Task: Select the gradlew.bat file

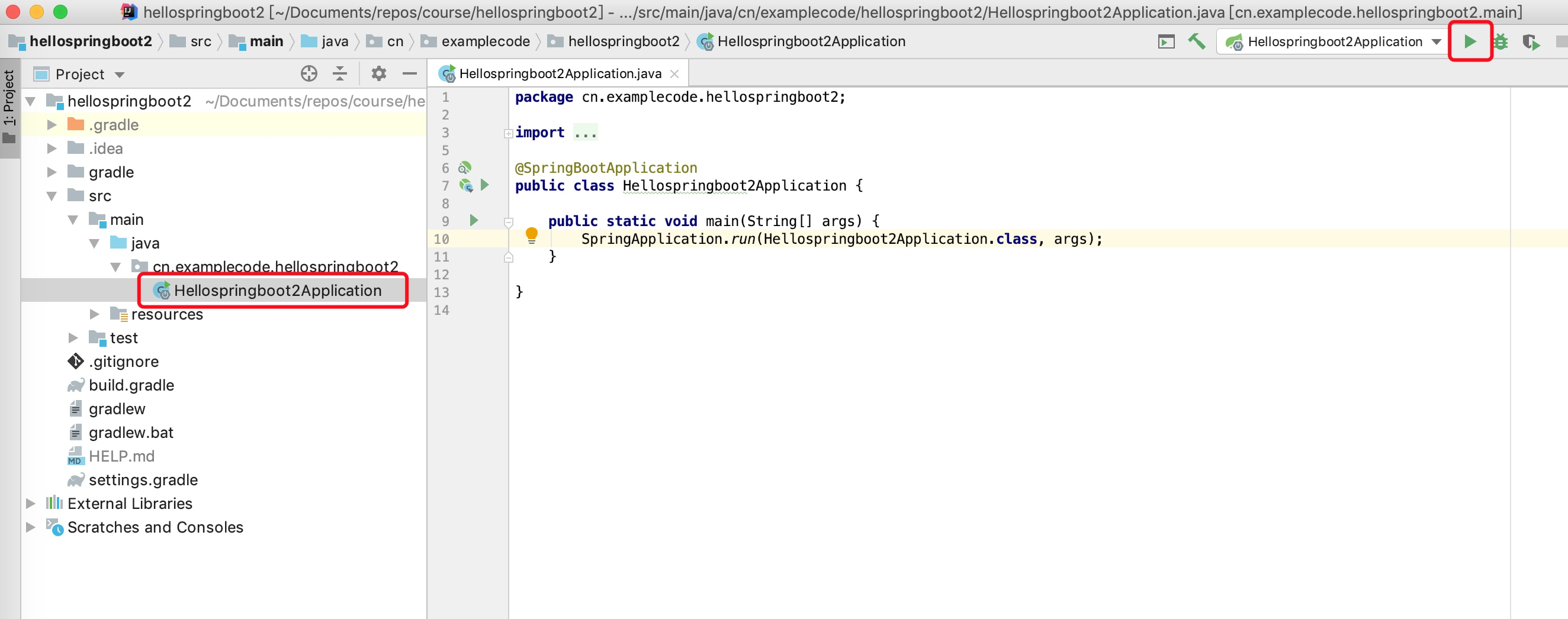Action: (x=224, y=433)
